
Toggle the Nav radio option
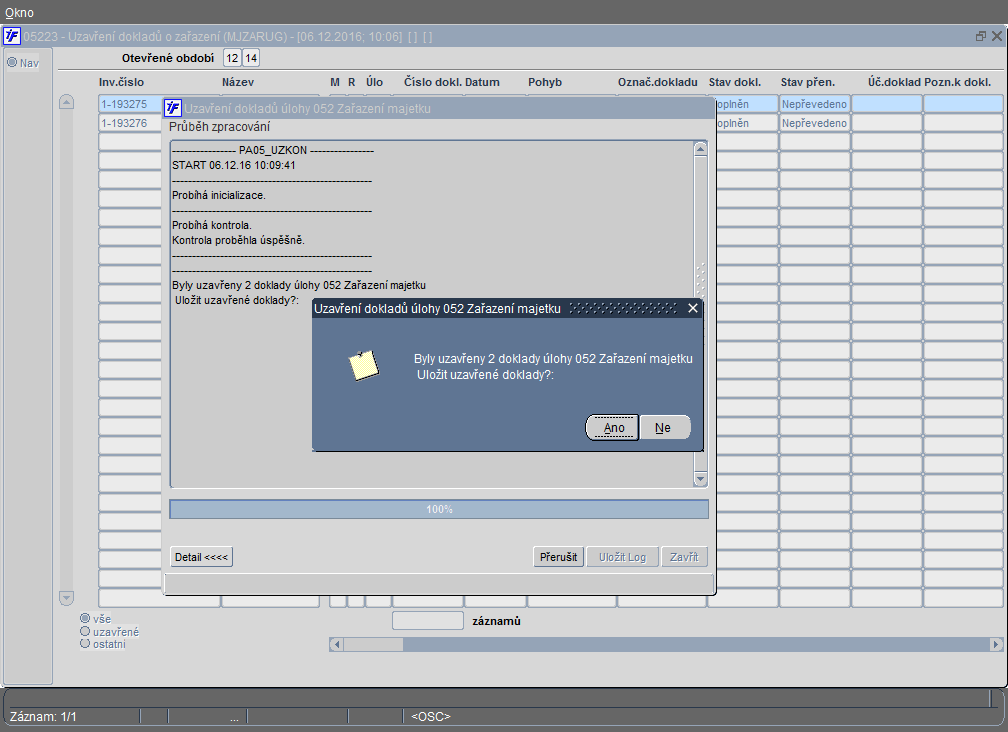click(12, 62)
